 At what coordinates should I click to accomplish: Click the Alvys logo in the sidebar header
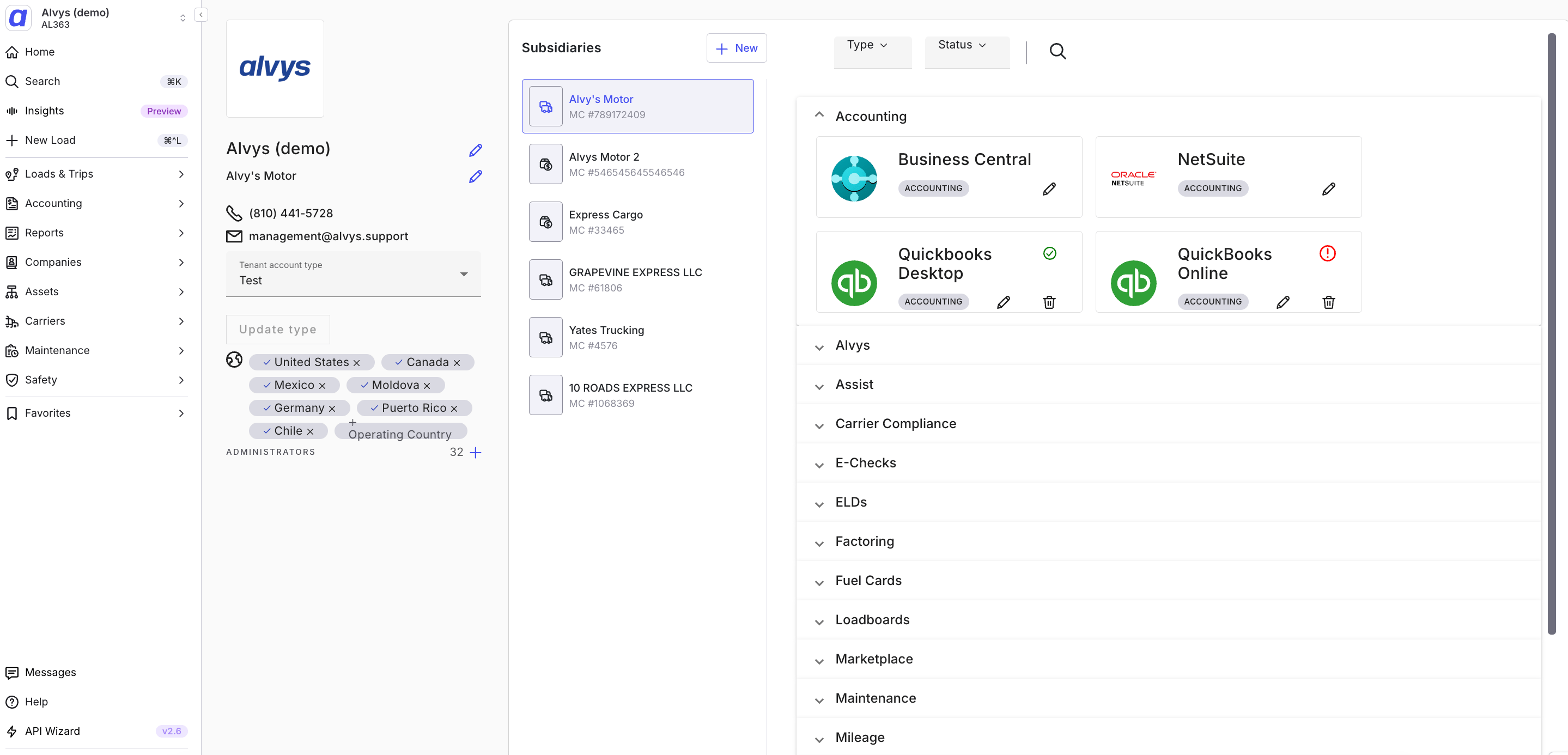coord(19,17)
